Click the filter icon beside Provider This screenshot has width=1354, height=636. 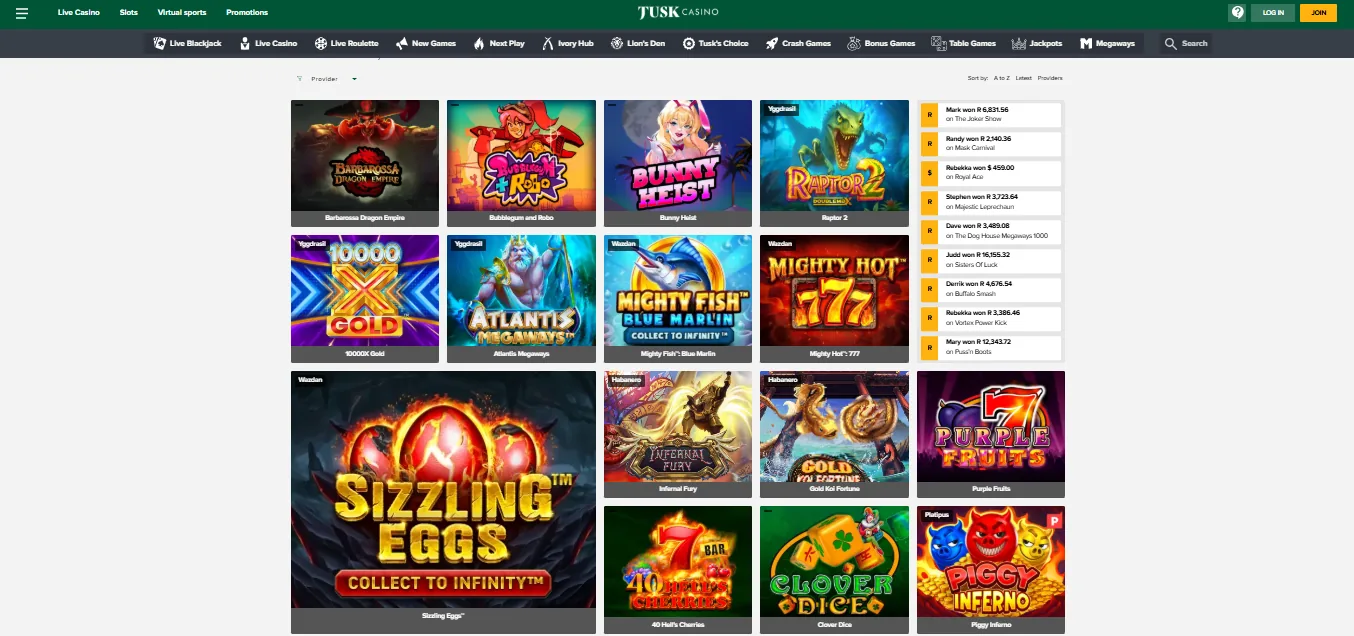tap(300, 78)
